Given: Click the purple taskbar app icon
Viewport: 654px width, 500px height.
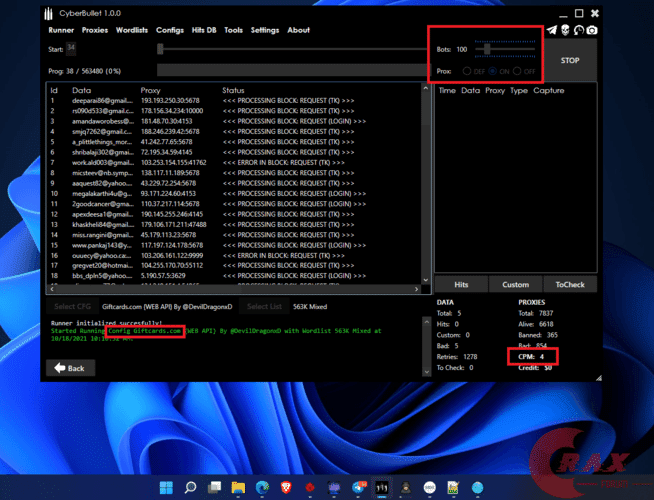Looking at the screenshot, I should [334, 487].
